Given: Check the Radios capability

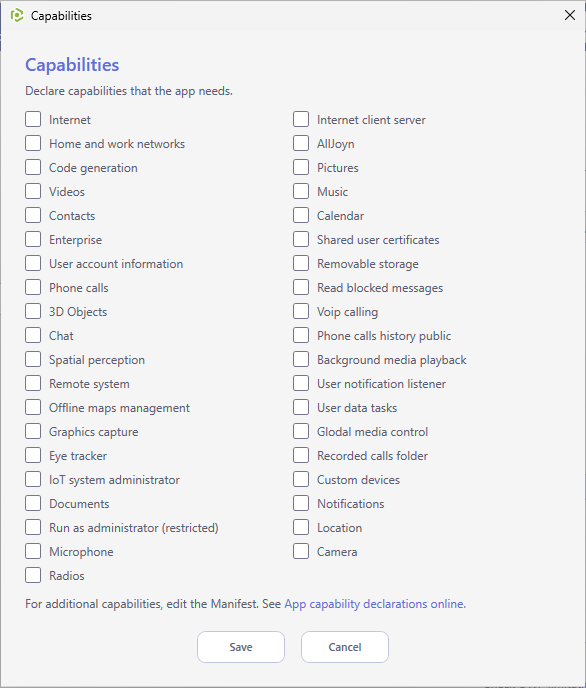Looking at the screenshot, I should (33, 575).
